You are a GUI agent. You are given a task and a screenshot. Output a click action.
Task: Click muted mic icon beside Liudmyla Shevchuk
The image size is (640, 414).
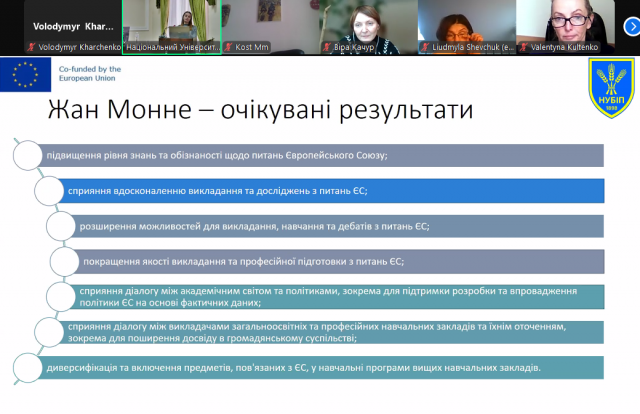tap(425, 47)
